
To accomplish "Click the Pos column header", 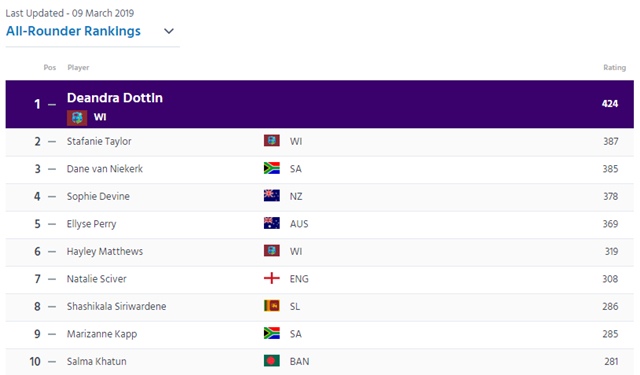I will click(50, 67).
